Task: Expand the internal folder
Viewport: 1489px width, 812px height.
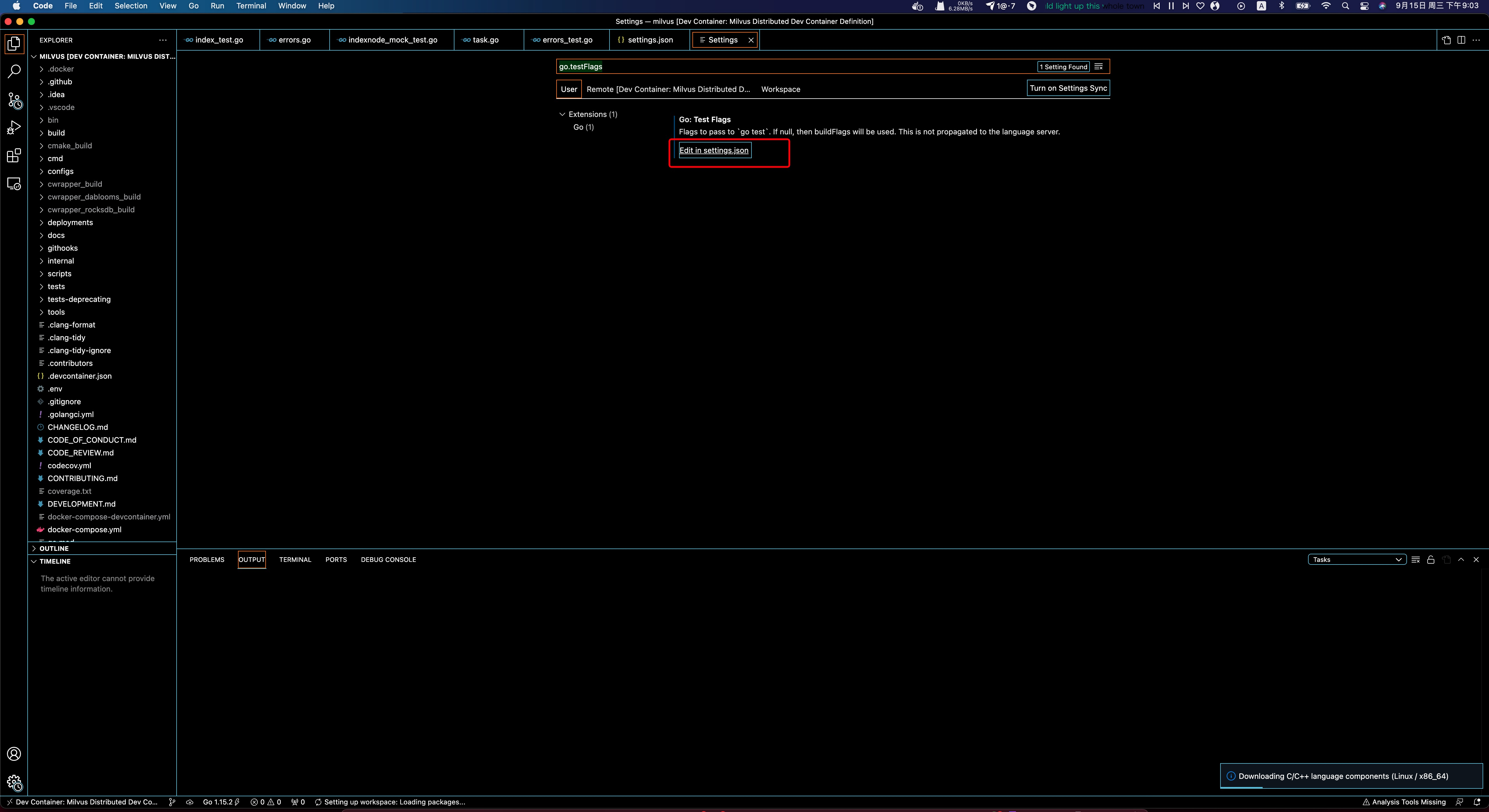Action: (x=61, y=261)
